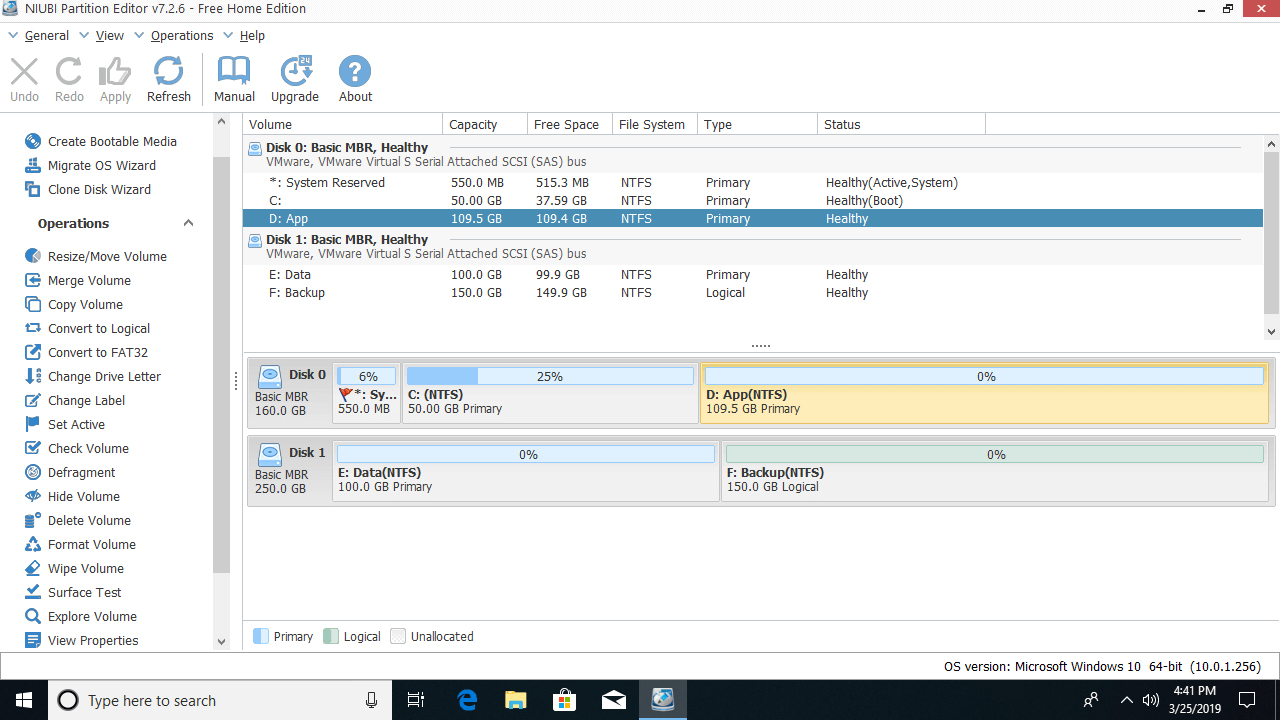Collapse the Operations section chevron
Image resolution: width=1280 pixels, height=720 pixels.
click(x=188, y=223)
